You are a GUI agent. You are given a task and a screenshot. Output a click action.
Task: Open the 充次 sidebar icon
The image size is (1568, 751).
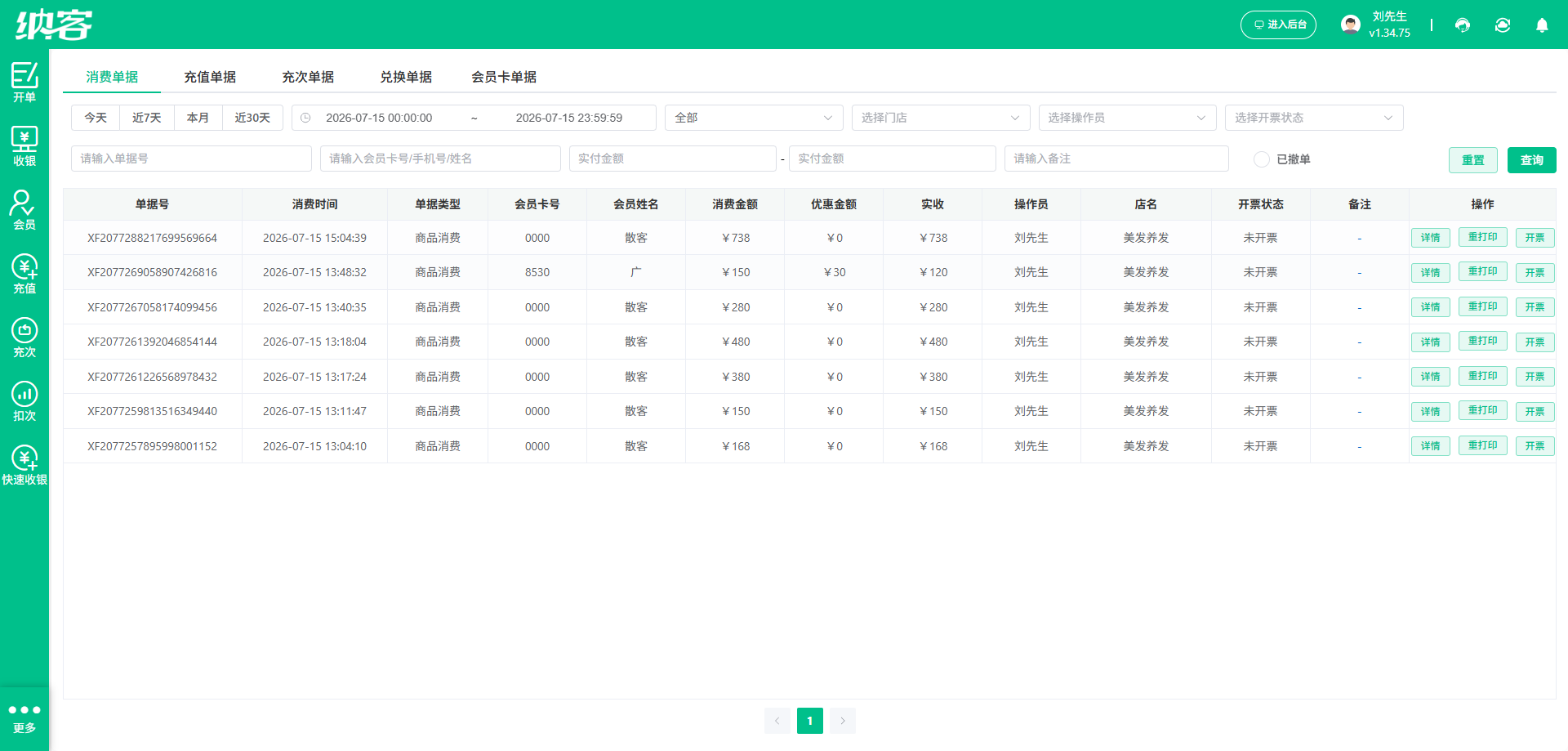click(24, 337)
